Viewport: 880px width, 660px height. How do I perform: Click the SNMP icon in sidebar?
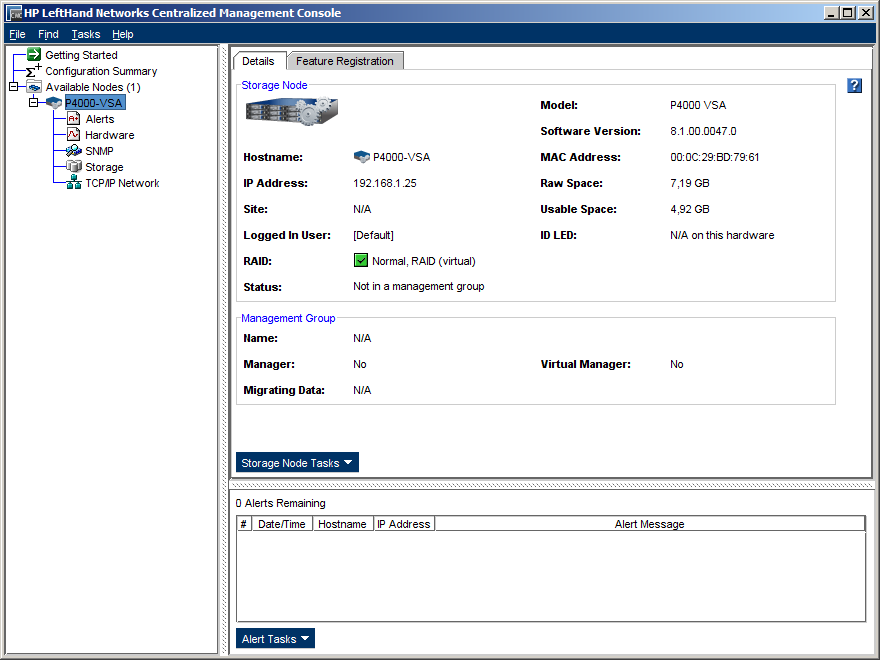74,151
